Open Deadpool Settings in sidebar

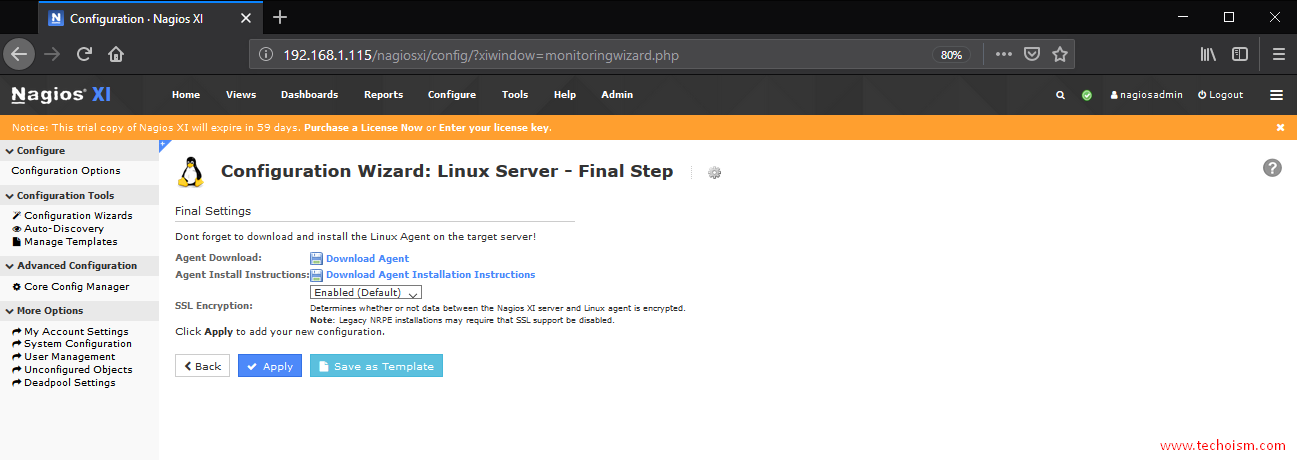point(63,383)
